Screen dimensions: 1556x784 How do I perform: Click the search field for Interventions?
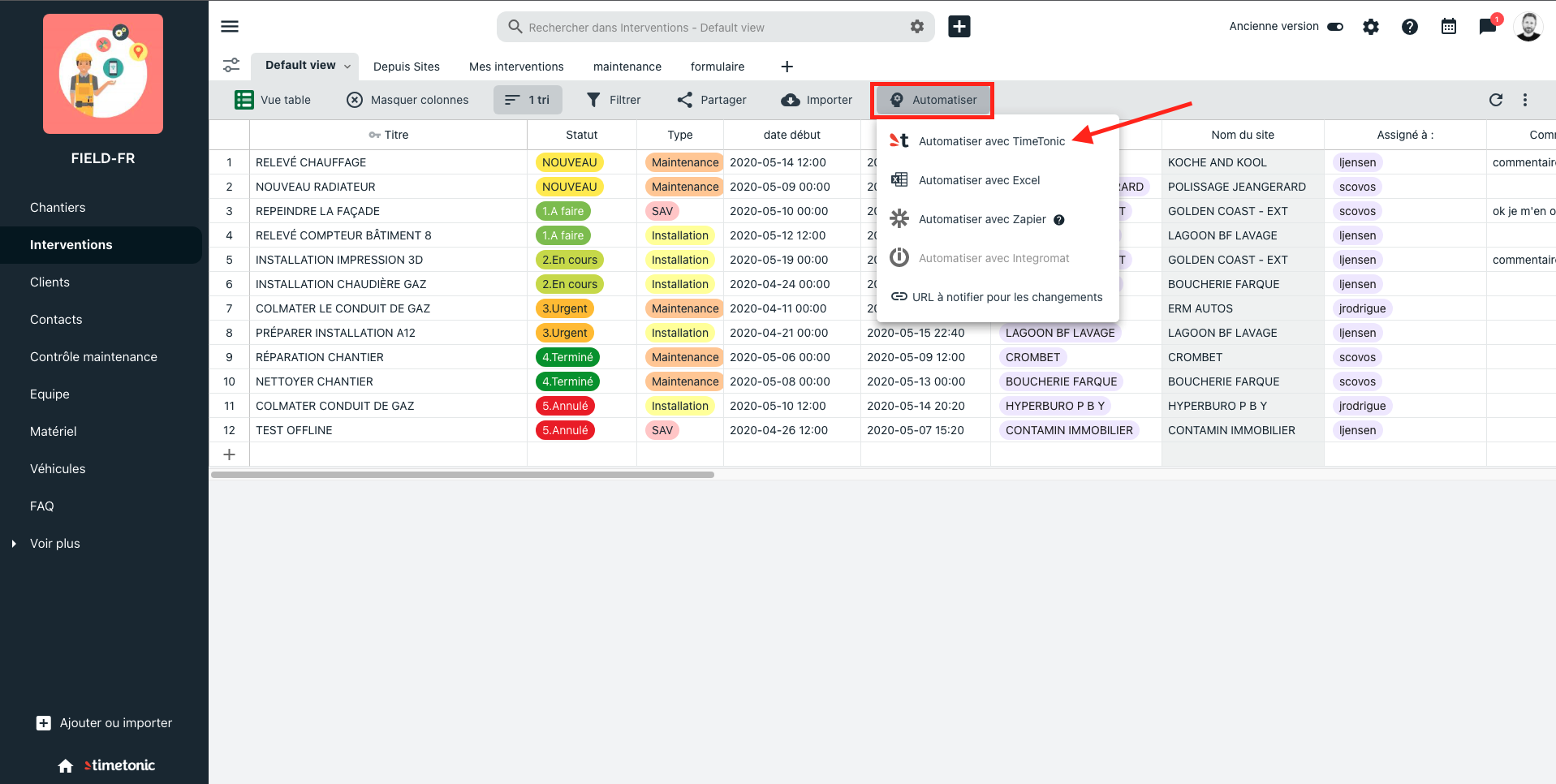pyautogui.click(x=714, y=27)
